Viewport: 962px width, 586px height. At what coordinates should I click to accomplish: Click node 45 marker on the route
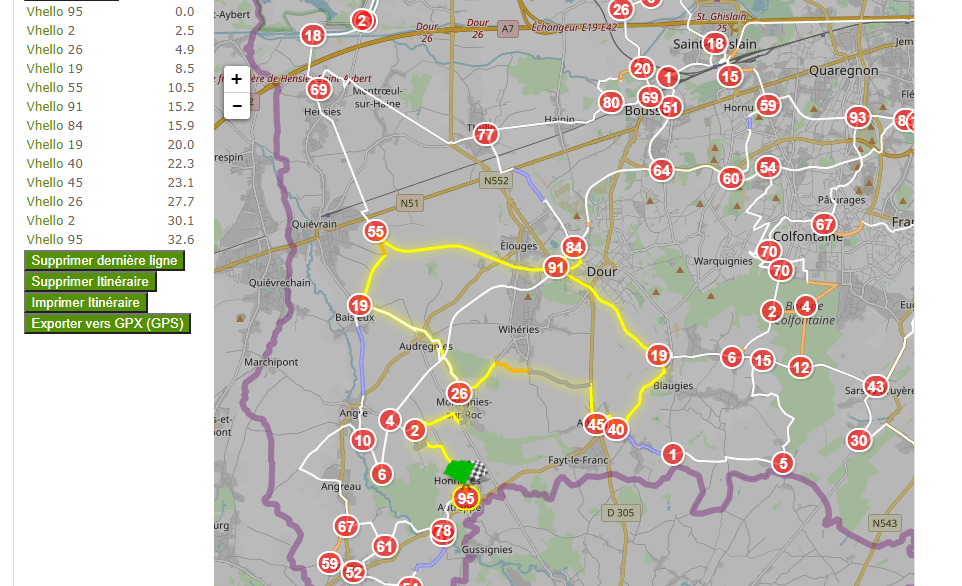tap(596, 425)
